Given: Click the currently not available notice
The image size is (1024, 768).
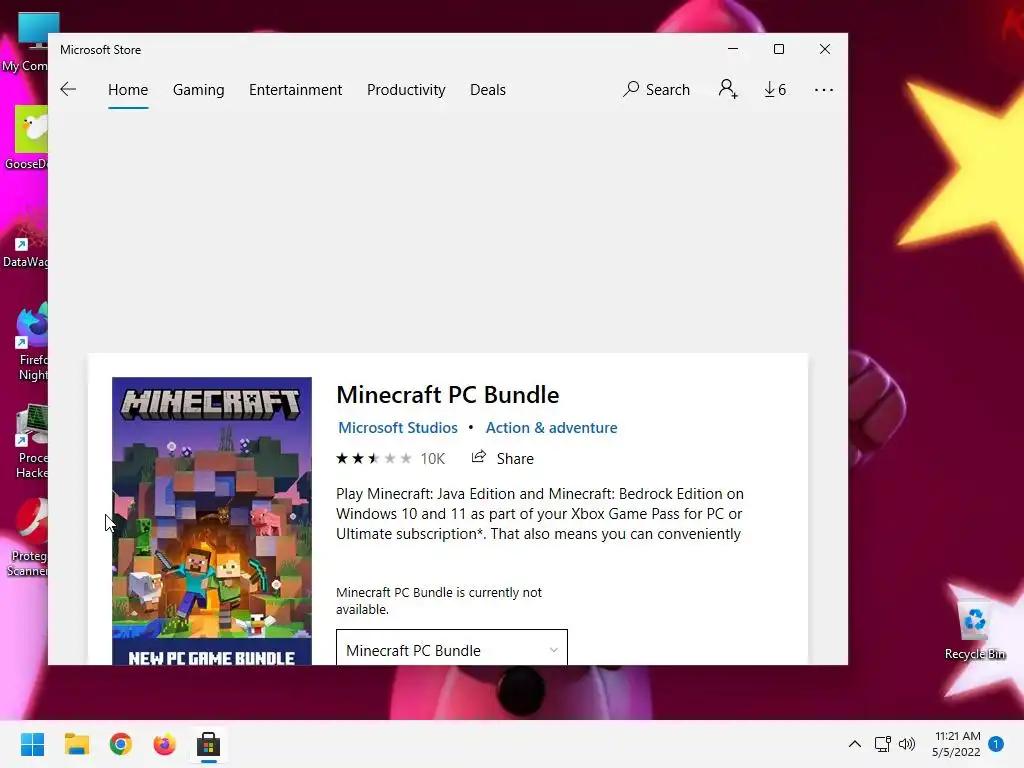Looking at the screenshot, I should pos(439,601).
